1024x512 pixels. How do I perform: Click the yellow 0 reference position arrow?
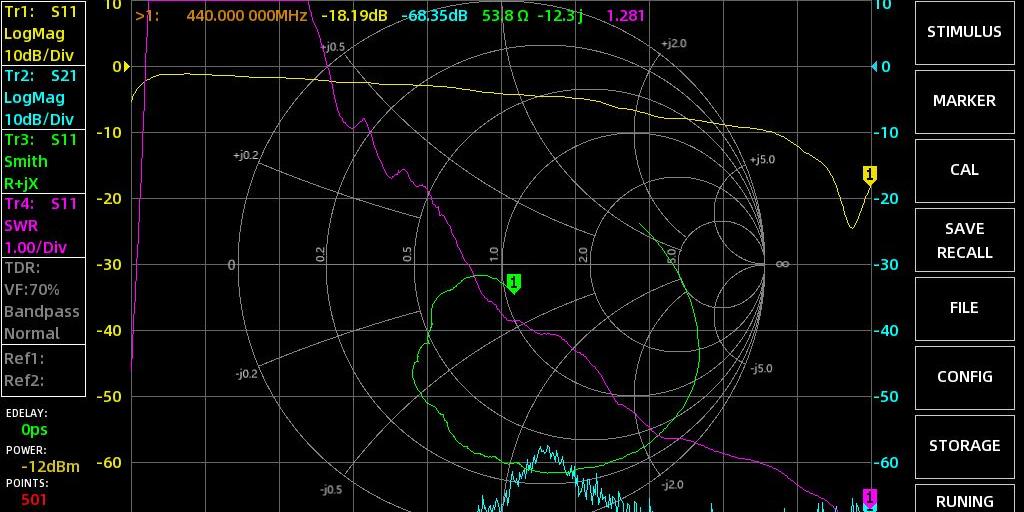click(127, 67)
